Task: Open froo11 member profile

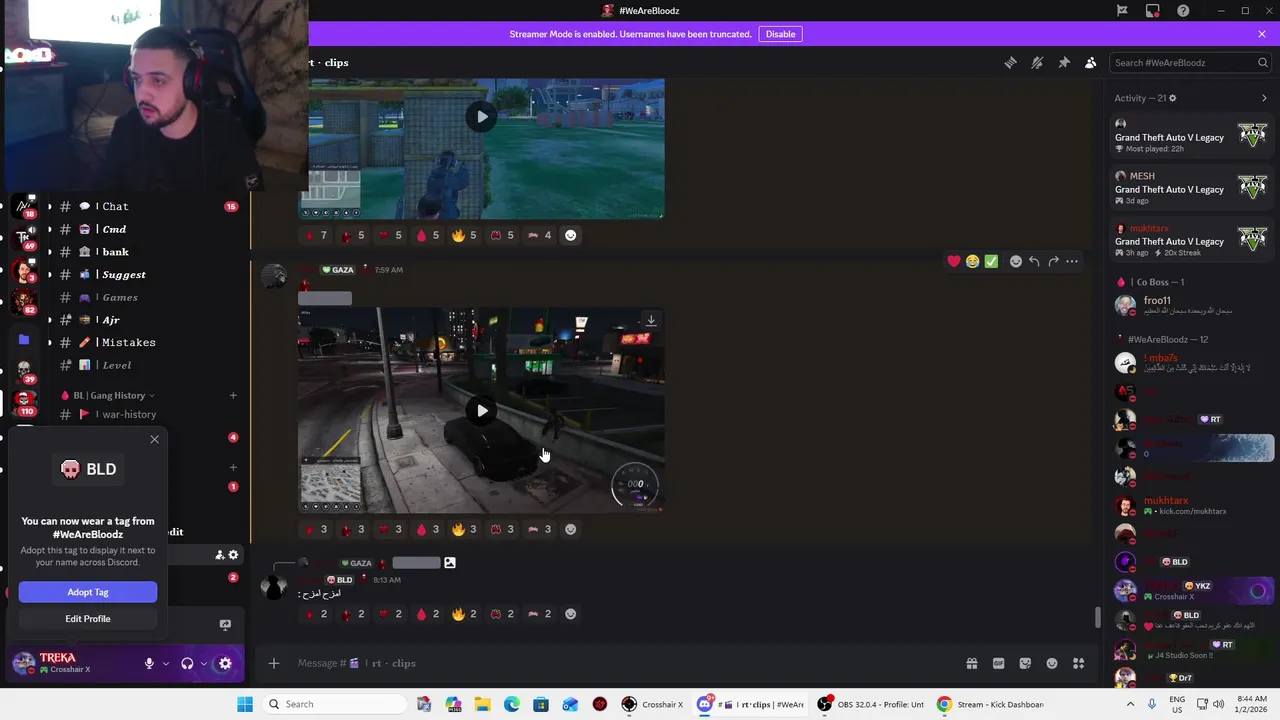Action: [1192, 305]
